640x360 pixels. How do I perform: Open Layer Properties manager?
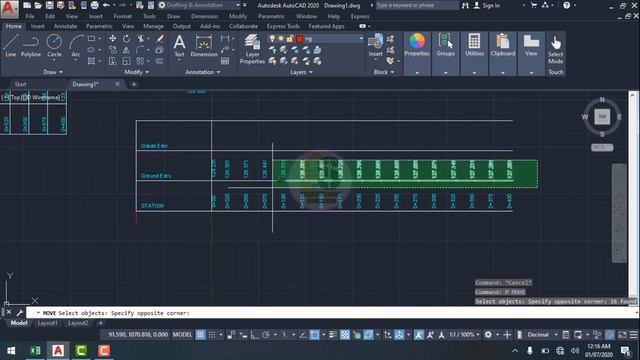pos(252,49)
